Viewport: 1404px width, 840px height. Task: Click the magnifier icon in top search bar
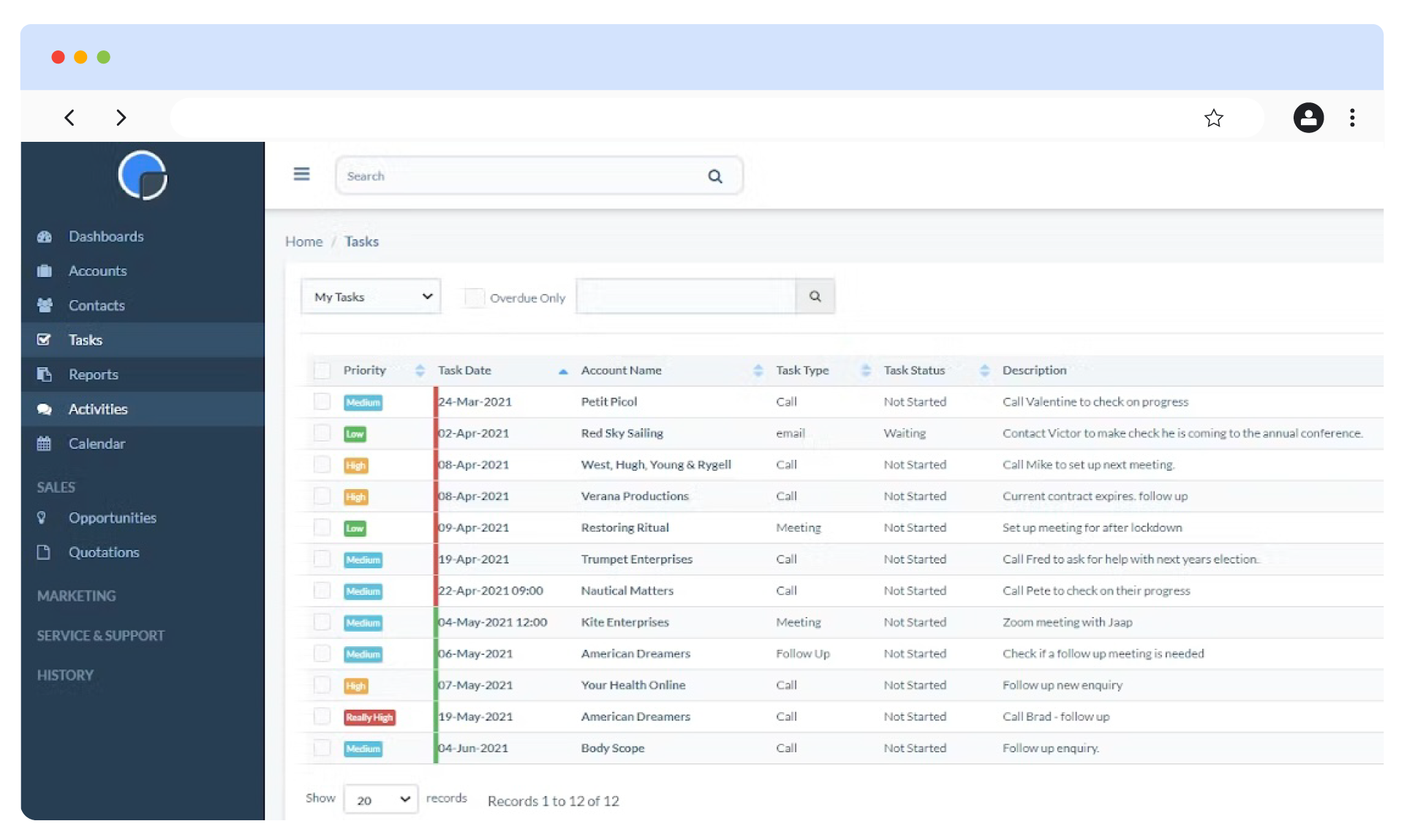click(x=715, y=176)
